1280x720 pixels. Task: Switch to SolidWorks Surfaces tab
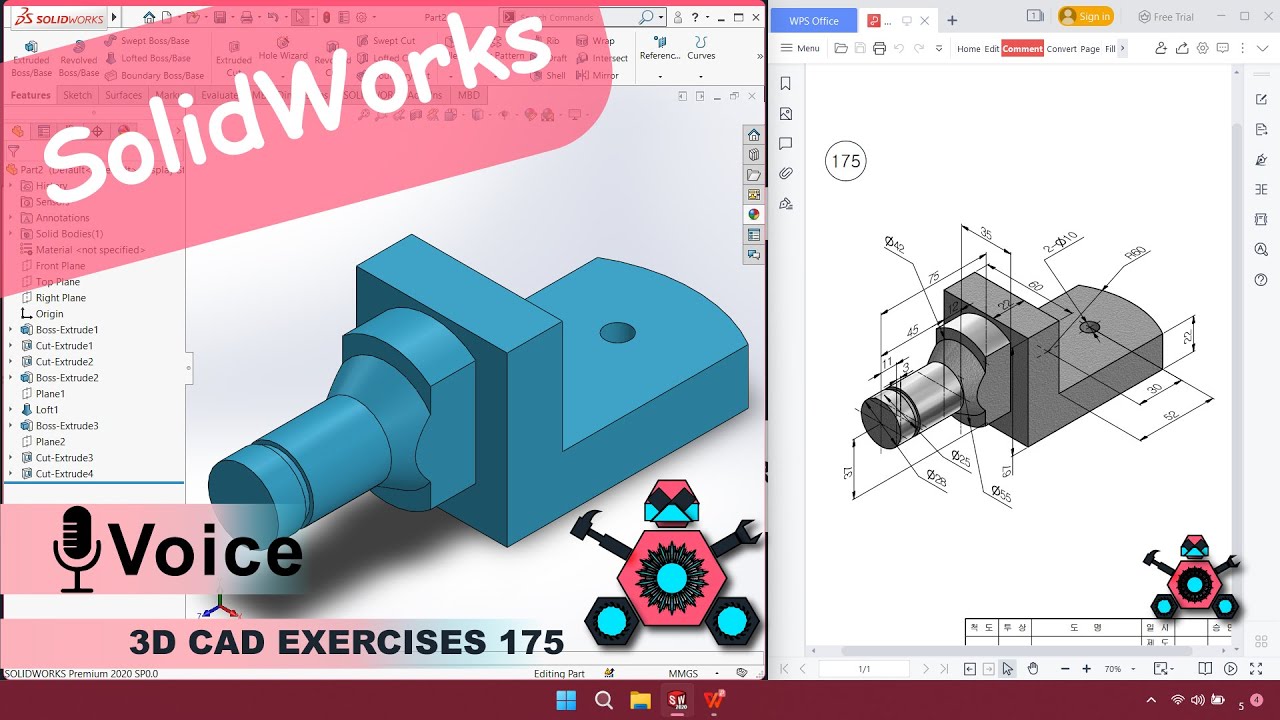(124, 95)
